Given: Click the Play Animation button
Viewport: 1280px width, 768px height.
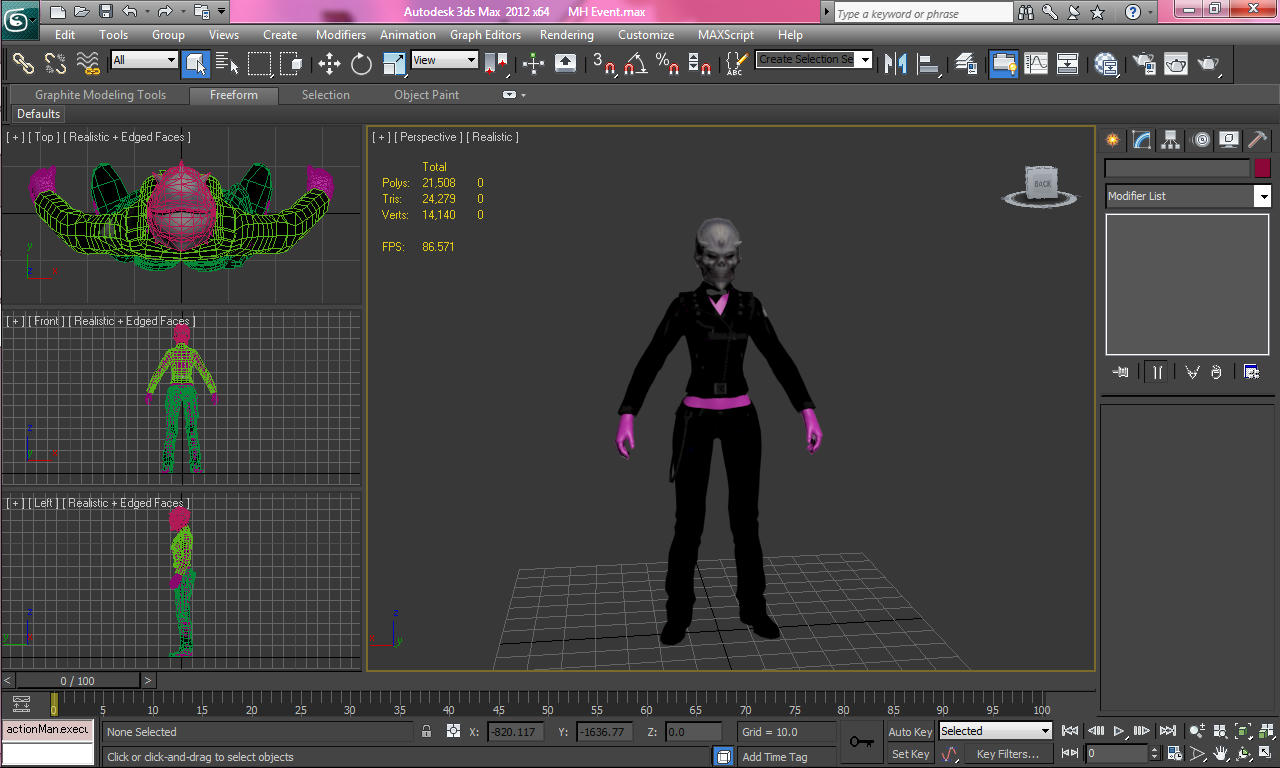Looking at the screenshot, I should point(1119,731).
